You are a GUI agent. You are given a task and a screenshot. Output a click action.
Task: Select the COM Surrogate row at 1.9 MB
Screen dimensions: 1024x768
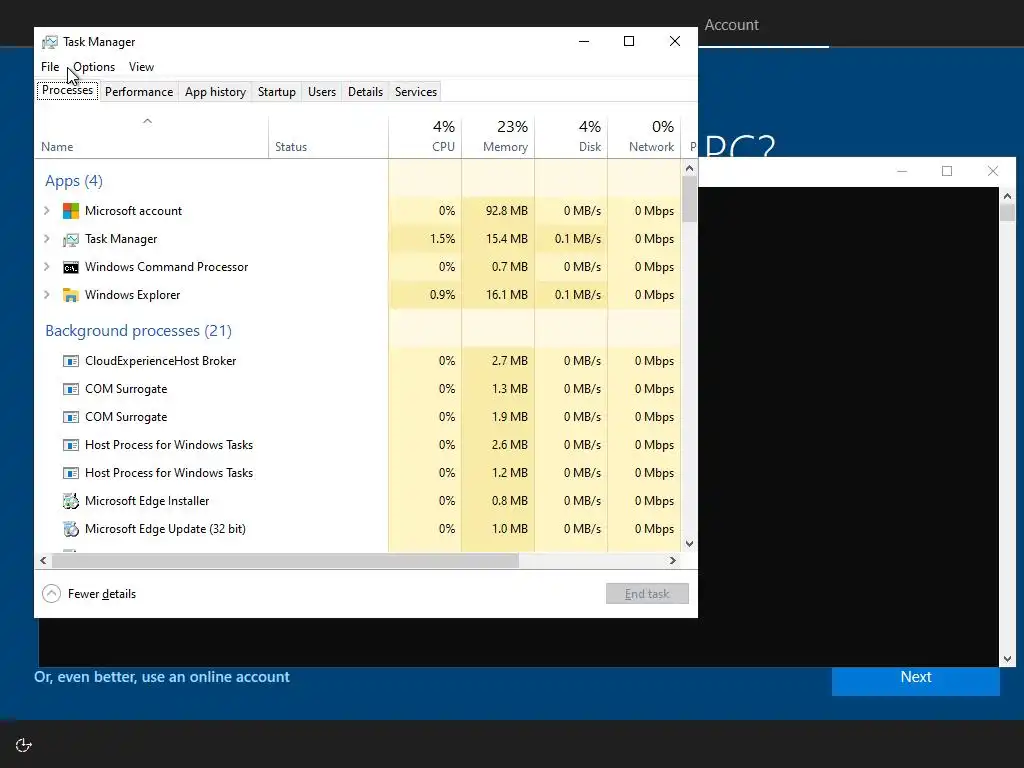tap(358, 417)
